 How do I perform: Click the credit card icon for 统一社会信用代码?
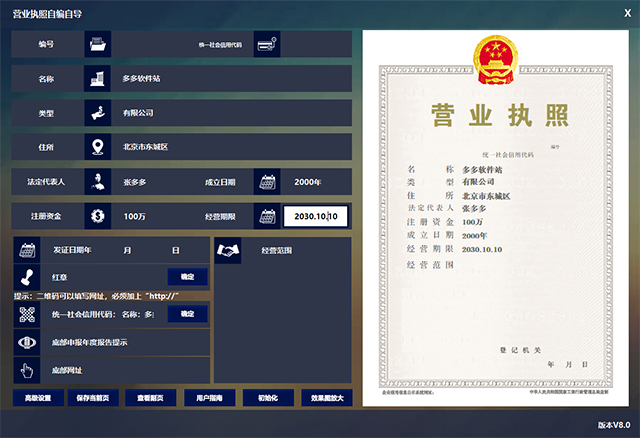click(x=267, y=44)
